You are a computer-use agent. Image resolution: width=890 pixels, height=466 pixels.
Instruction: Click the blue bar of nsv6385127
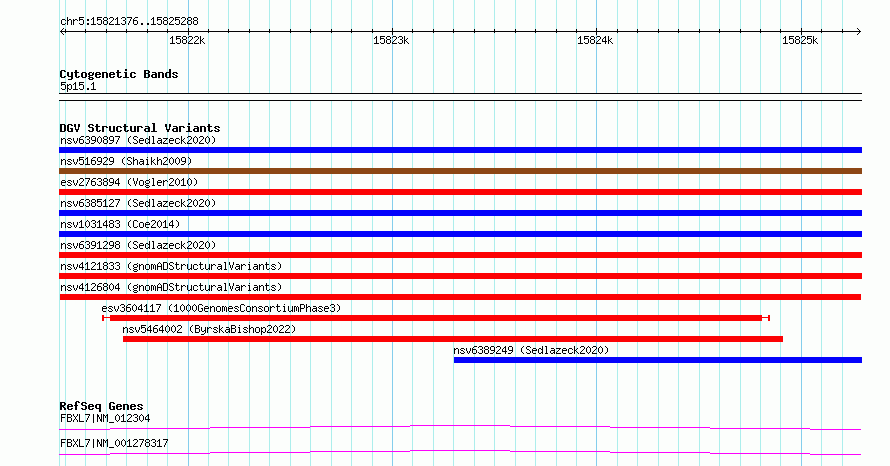(x=460, y=213)
